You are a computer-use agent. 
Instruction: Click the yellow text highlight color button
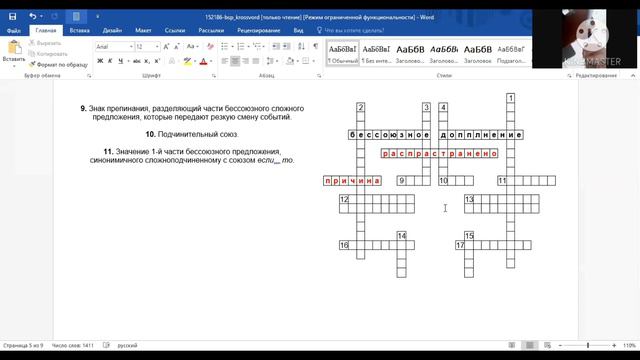point(187,61)
